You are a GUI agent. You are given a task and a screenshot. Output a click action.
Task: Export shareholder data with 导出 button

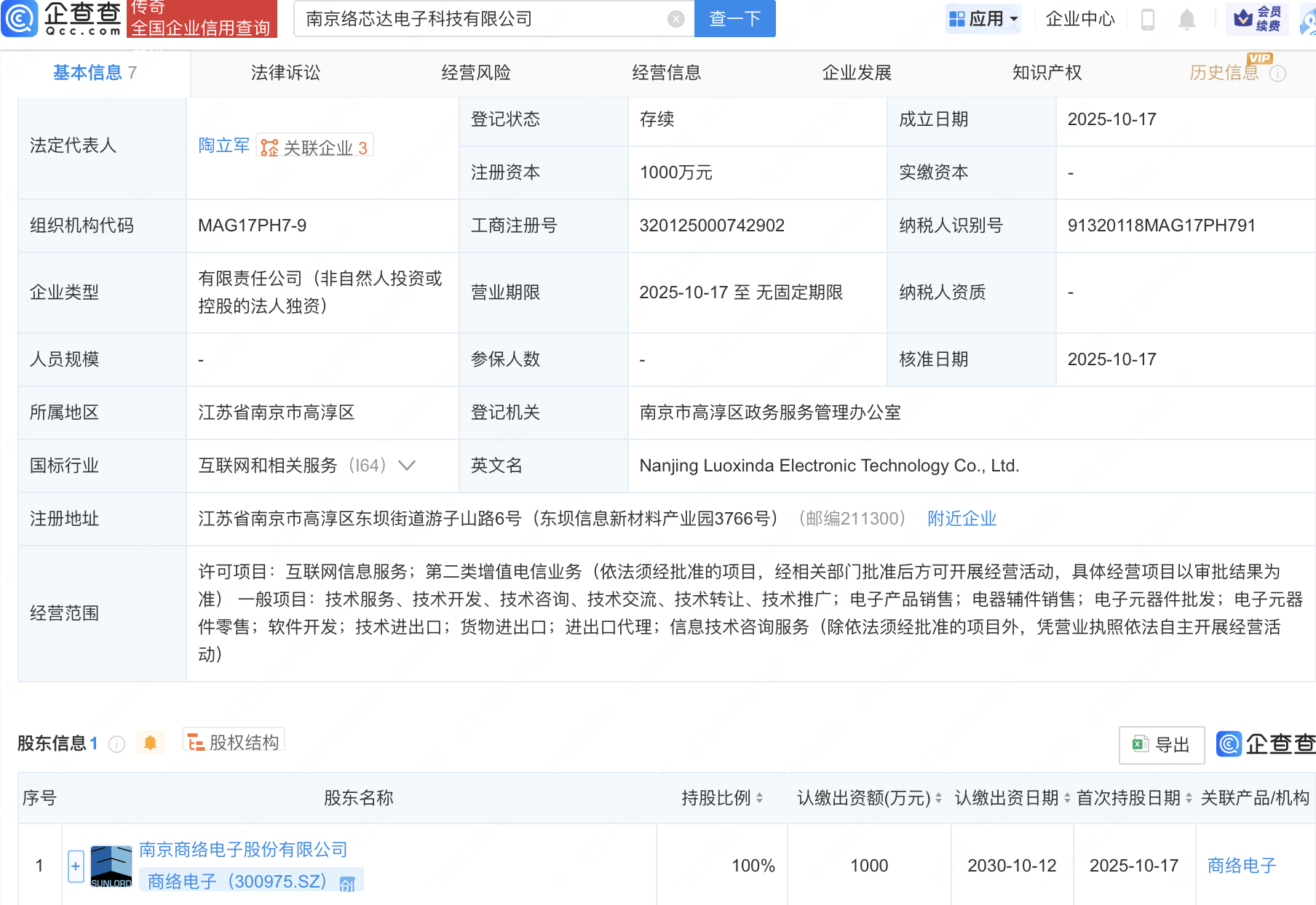pyautogui.click(x=1161, y=744)
